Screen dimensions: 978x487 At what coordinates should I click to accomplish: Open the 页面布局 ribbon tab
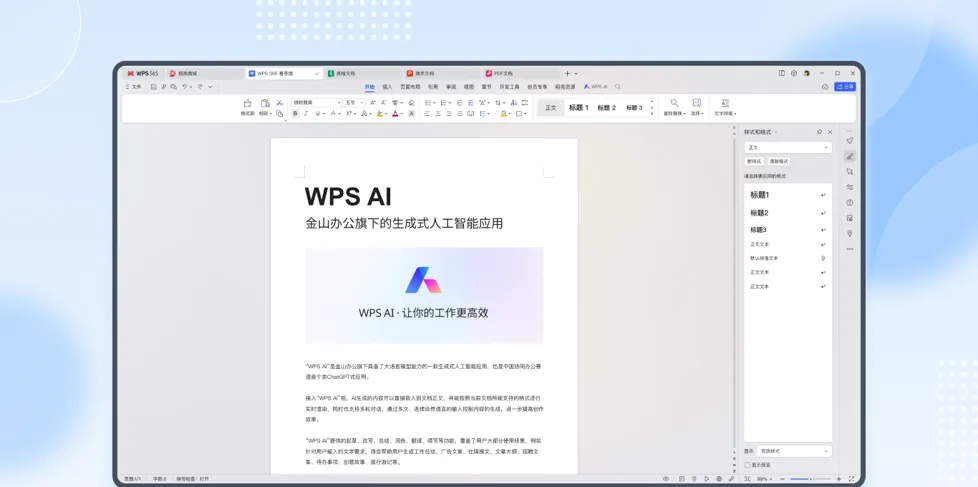410,87
